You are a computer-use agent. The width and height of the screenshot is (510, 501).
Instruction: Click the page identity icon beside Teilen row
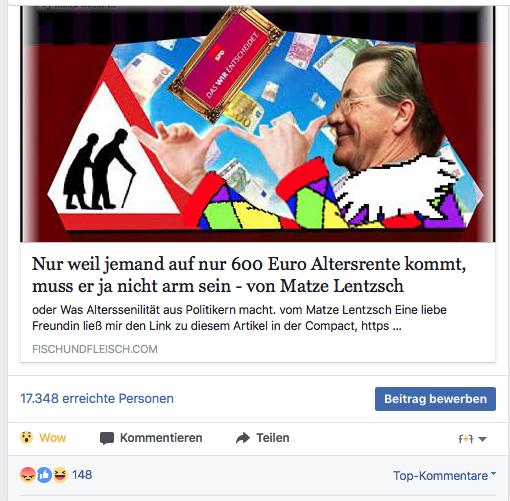point(466,439)
